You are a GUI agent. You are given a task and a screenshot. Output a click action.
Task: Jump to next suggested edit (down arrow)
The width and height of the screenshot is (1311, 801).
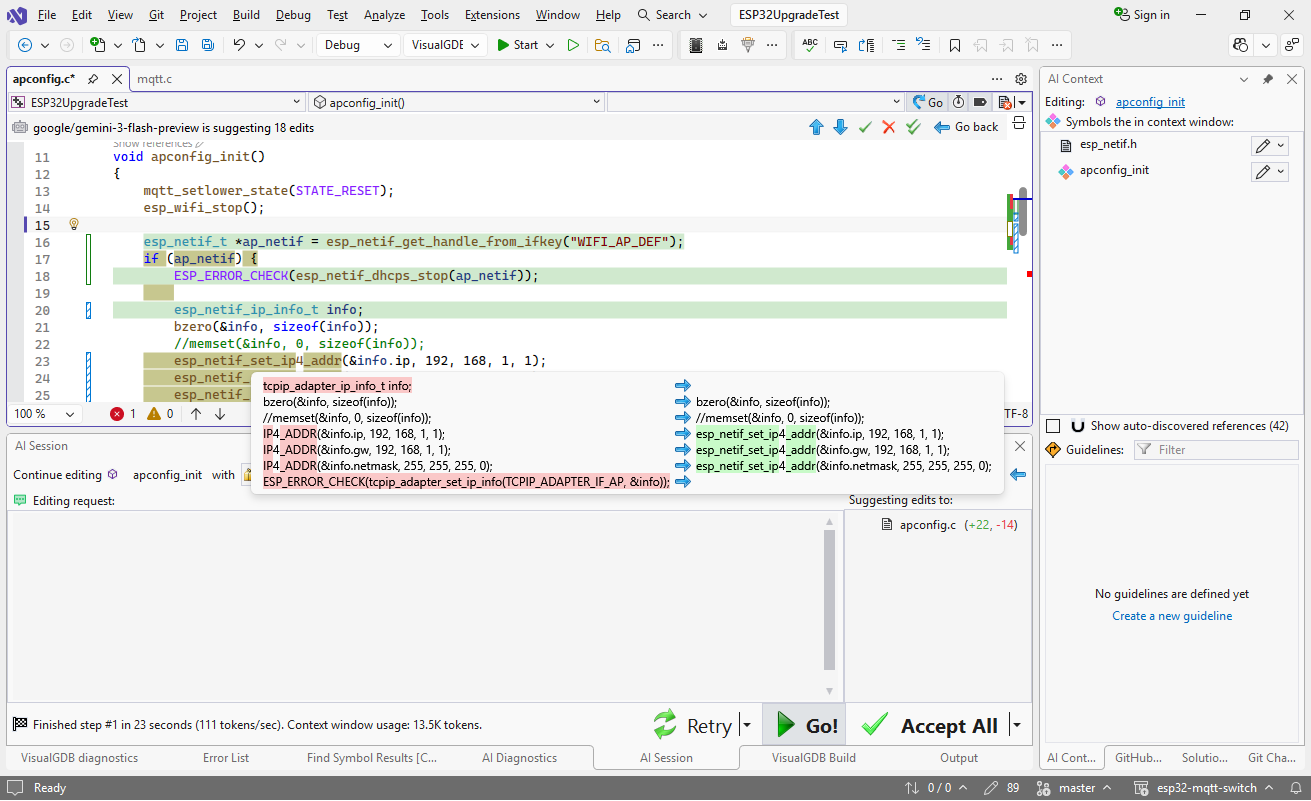pyautogui.click(x=840, y=127)
